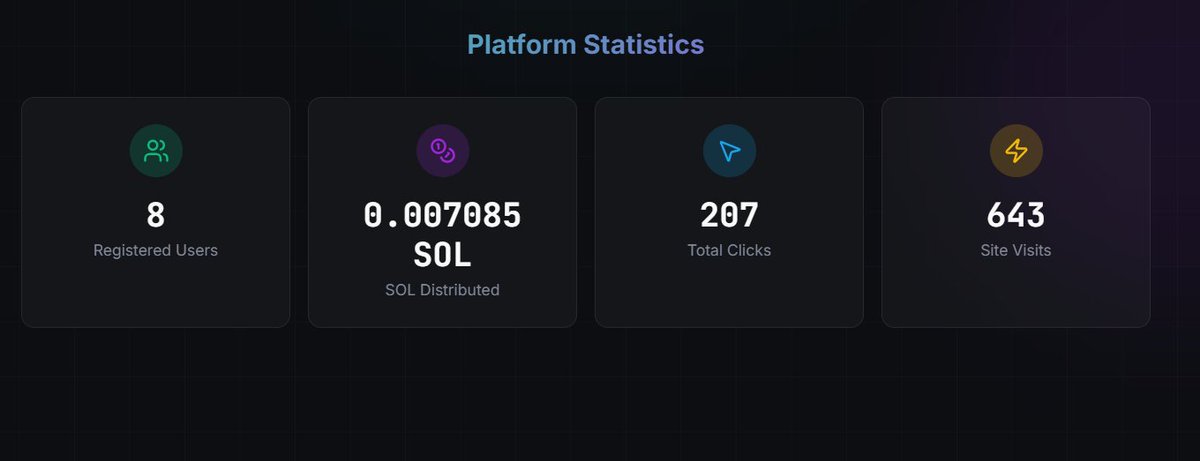The width and height of the screenshot is (1200, 461).
Task: Click the Total Clicks label
Action: coord(729,250)
